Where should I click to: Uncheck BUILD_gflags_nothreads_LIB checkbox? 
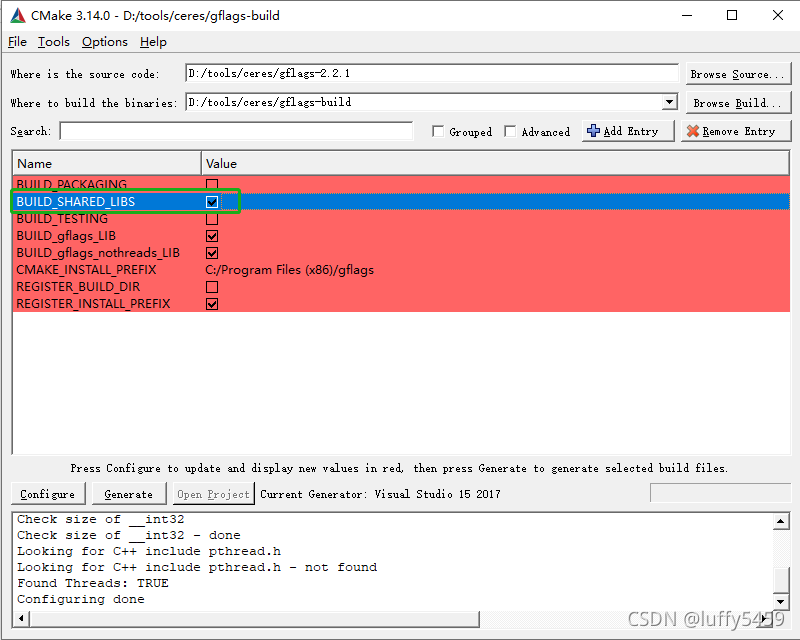pyautogui.click(x=212, y=253)
